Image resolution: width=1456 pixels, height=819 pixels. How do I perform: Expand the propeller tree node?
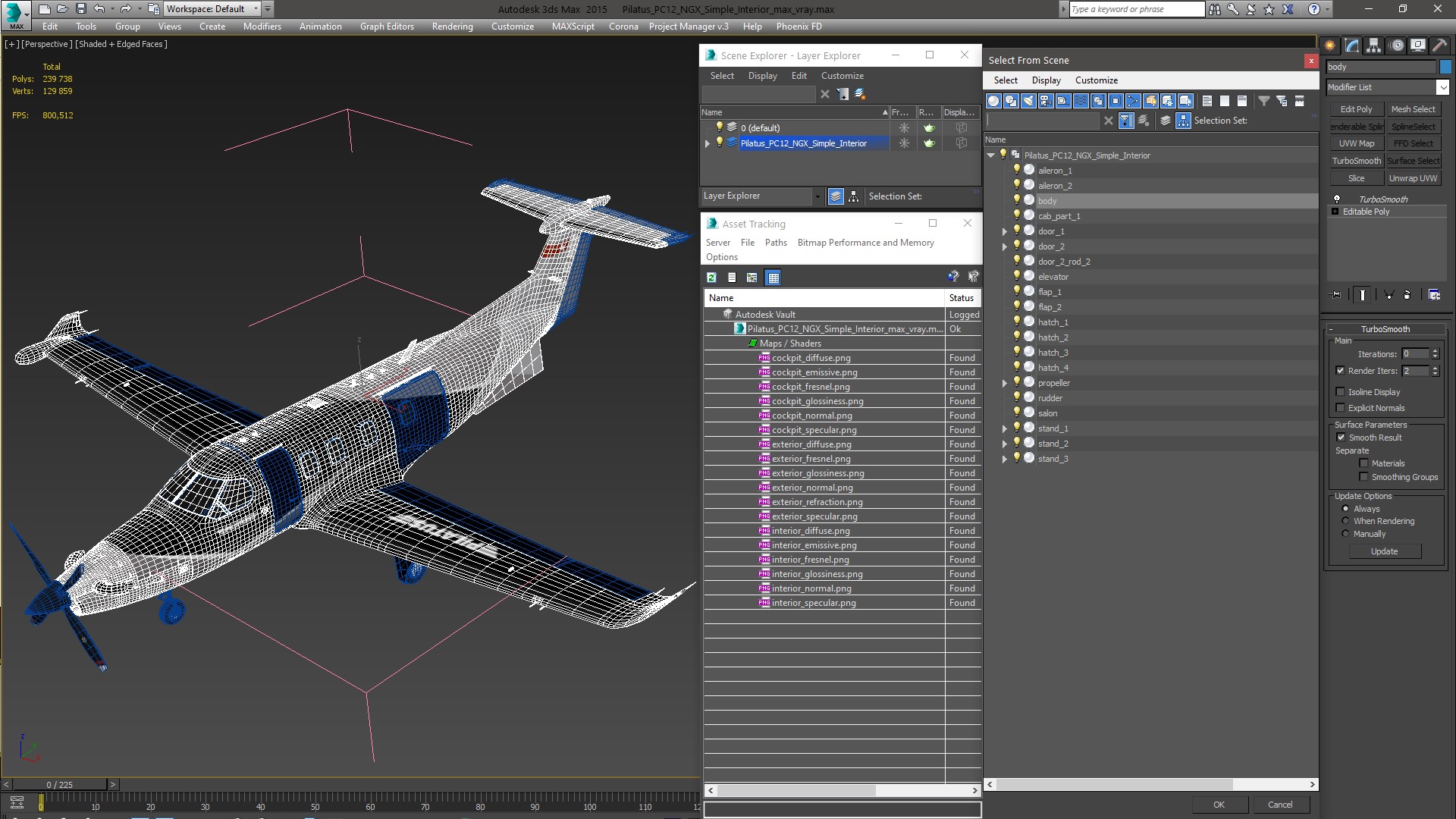[1005, 383]
